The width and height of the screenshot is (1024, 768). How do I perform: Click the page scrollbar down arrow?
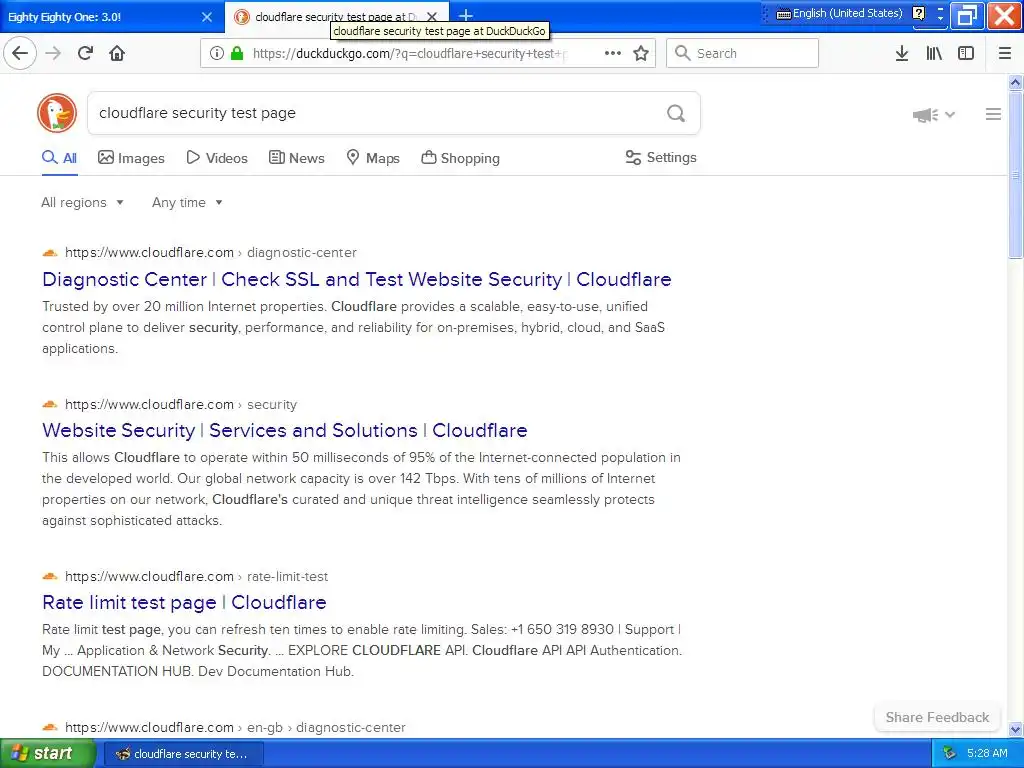pos(1015,729)
